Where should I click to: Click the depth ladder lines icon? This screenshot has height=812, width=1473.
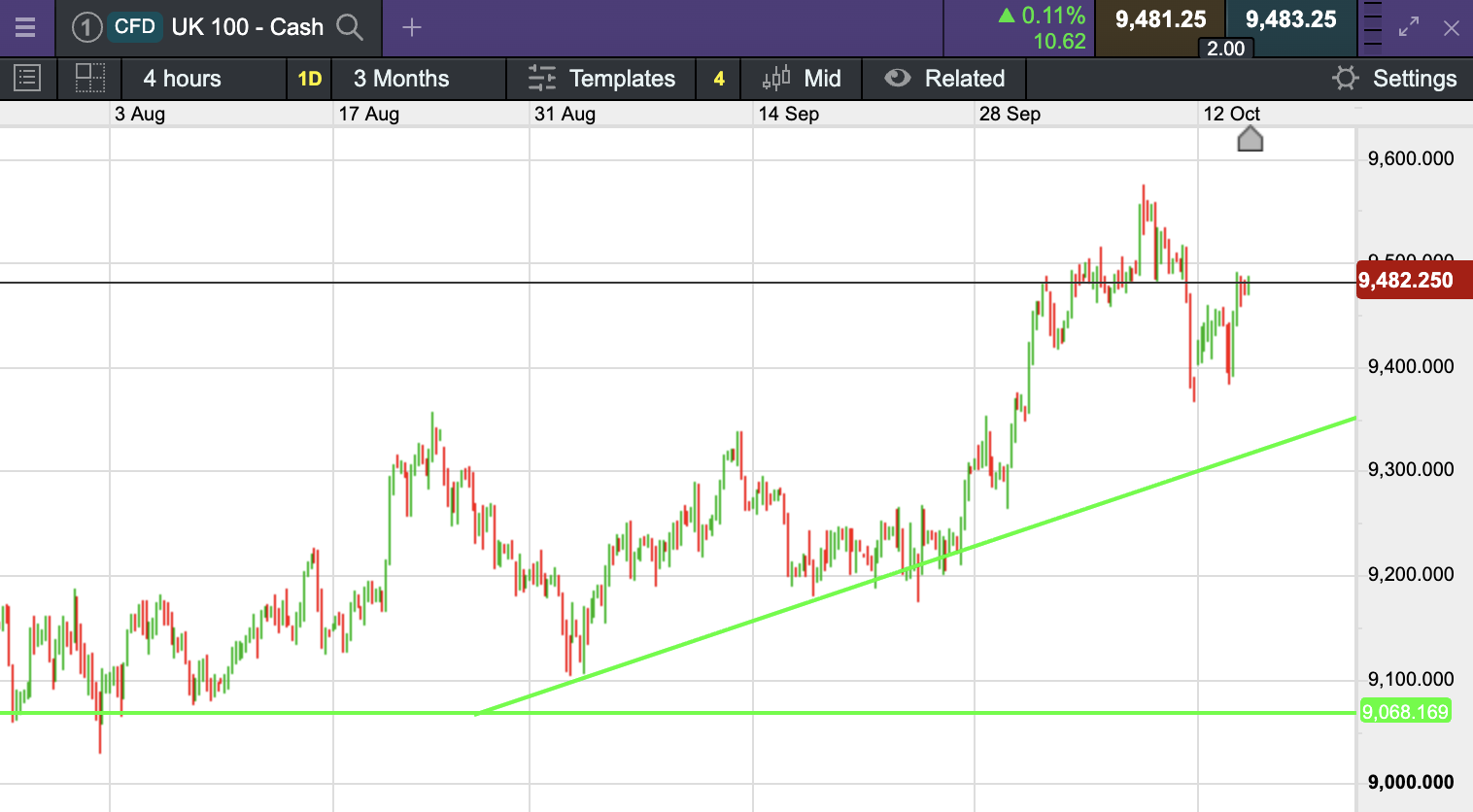click(x=1373, y=27)
